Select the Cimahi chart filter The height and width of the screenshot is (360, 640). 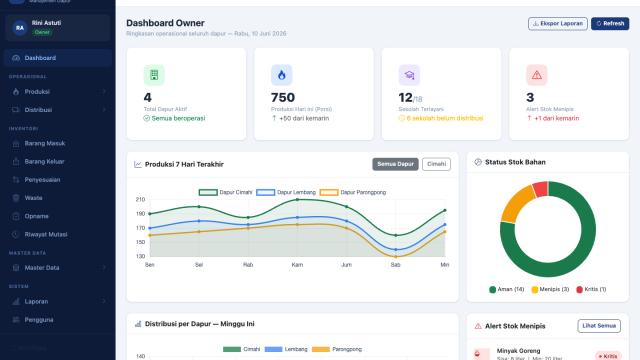[436, 164]
